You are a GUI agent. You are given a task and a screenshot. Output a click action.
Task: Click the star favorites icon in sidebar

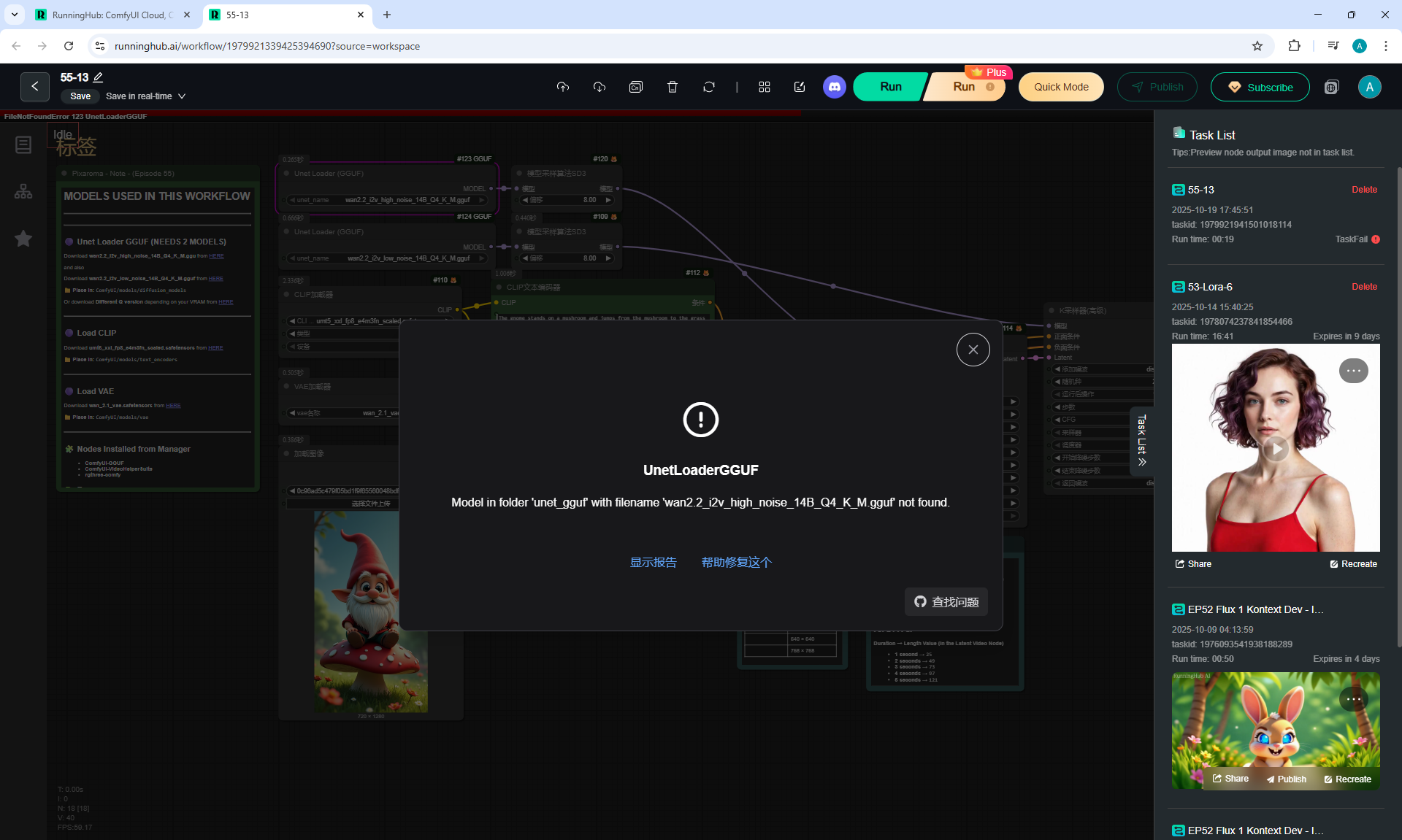pyautogui.click(x=23, y=239)
